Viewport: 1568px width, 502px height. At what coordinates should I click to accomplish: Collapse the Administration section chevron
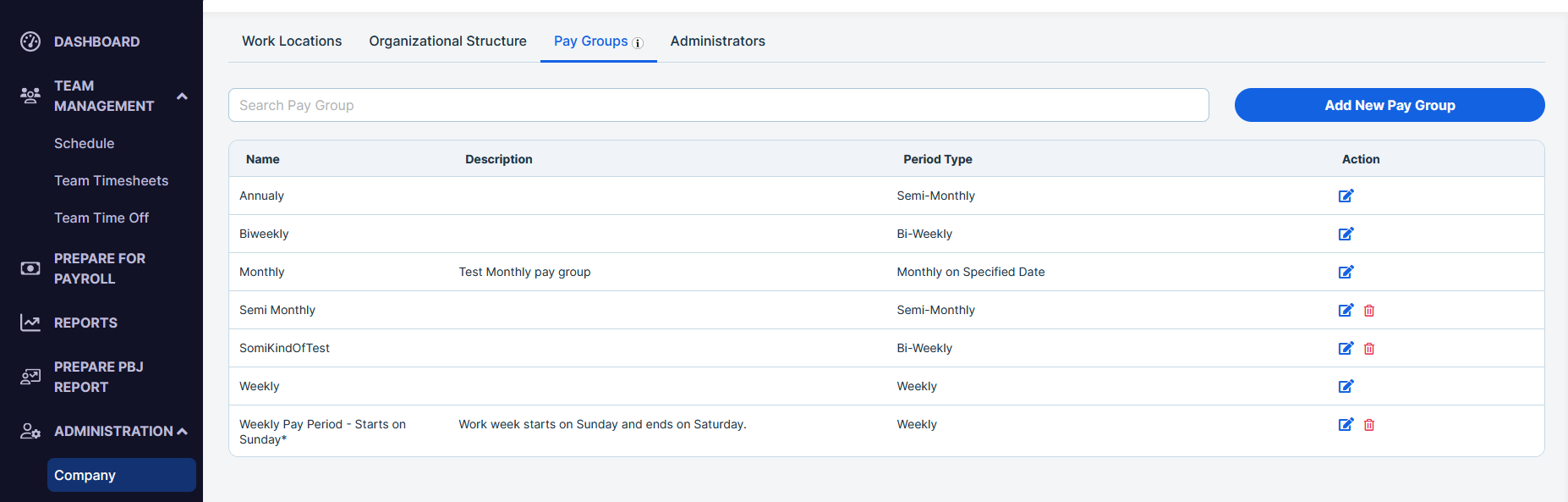[x=182, y=432]
